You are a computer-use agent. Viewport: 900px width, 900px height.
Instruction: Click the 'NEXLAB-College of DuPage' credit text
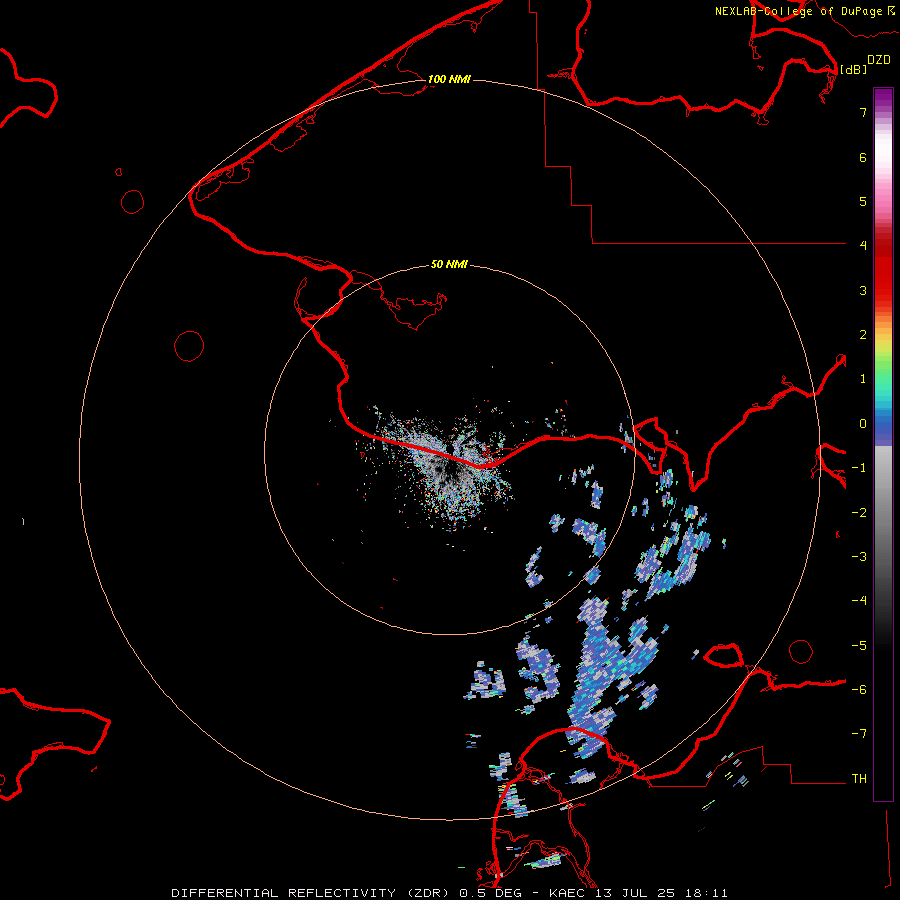point(801,11)
